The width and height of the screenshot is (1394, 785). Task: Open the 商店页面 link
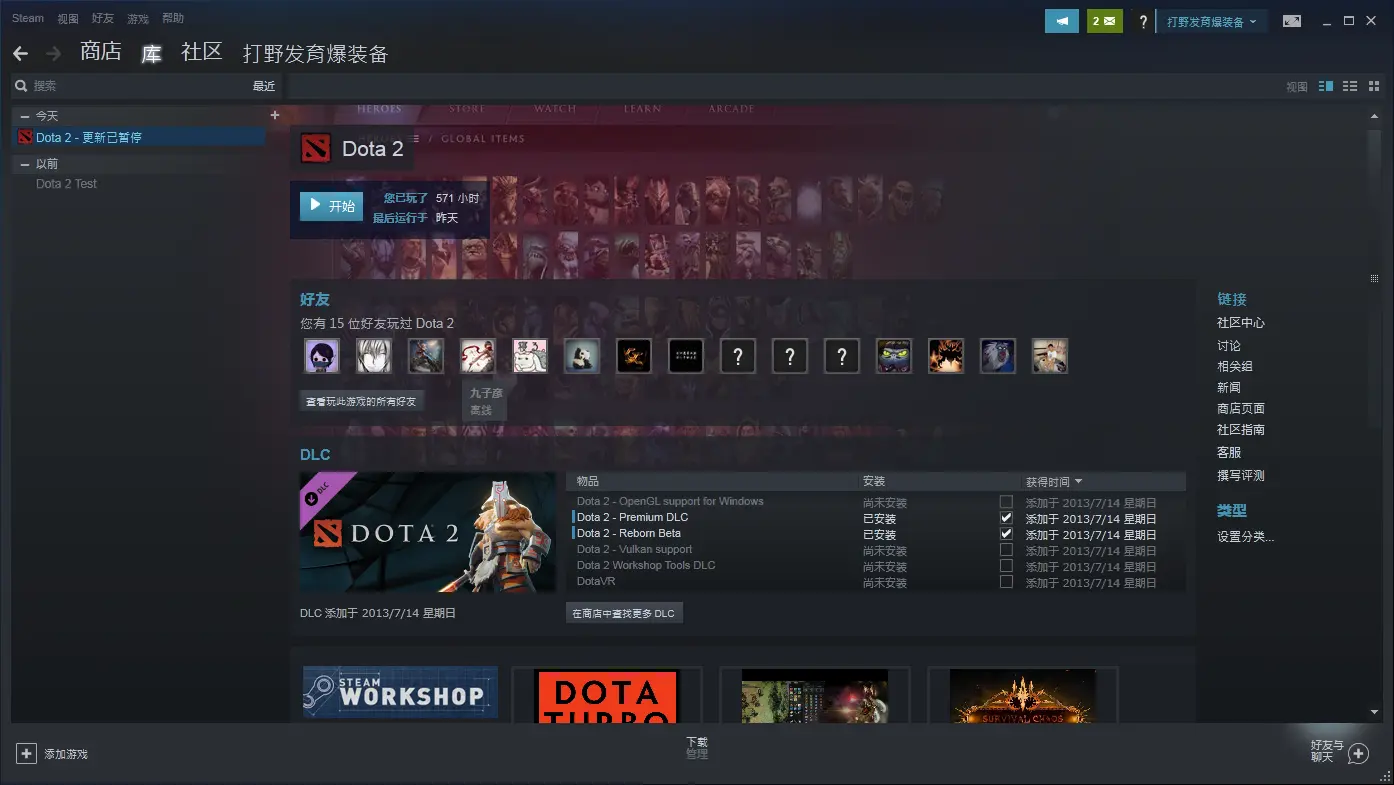[1241, 408]
